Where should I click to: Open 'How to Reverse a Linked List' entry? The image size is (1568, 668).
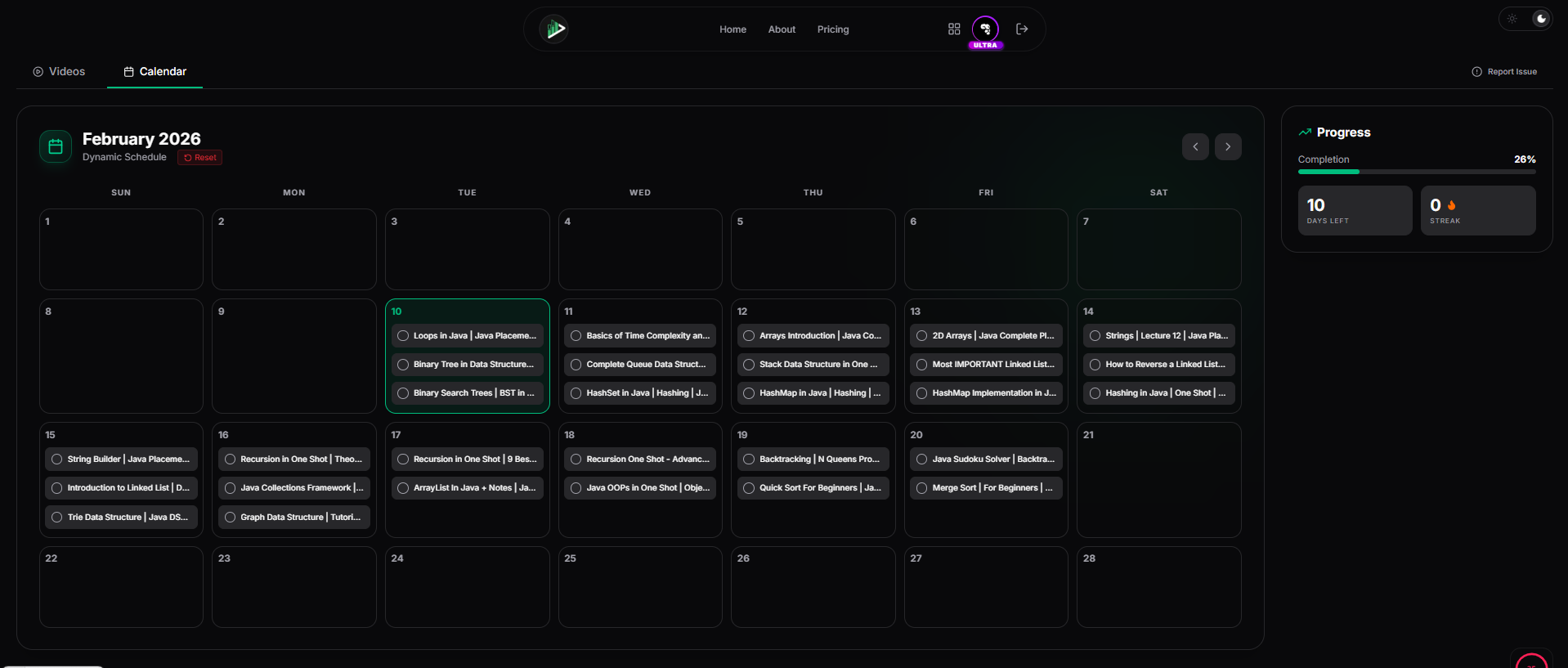[1159, 365]
